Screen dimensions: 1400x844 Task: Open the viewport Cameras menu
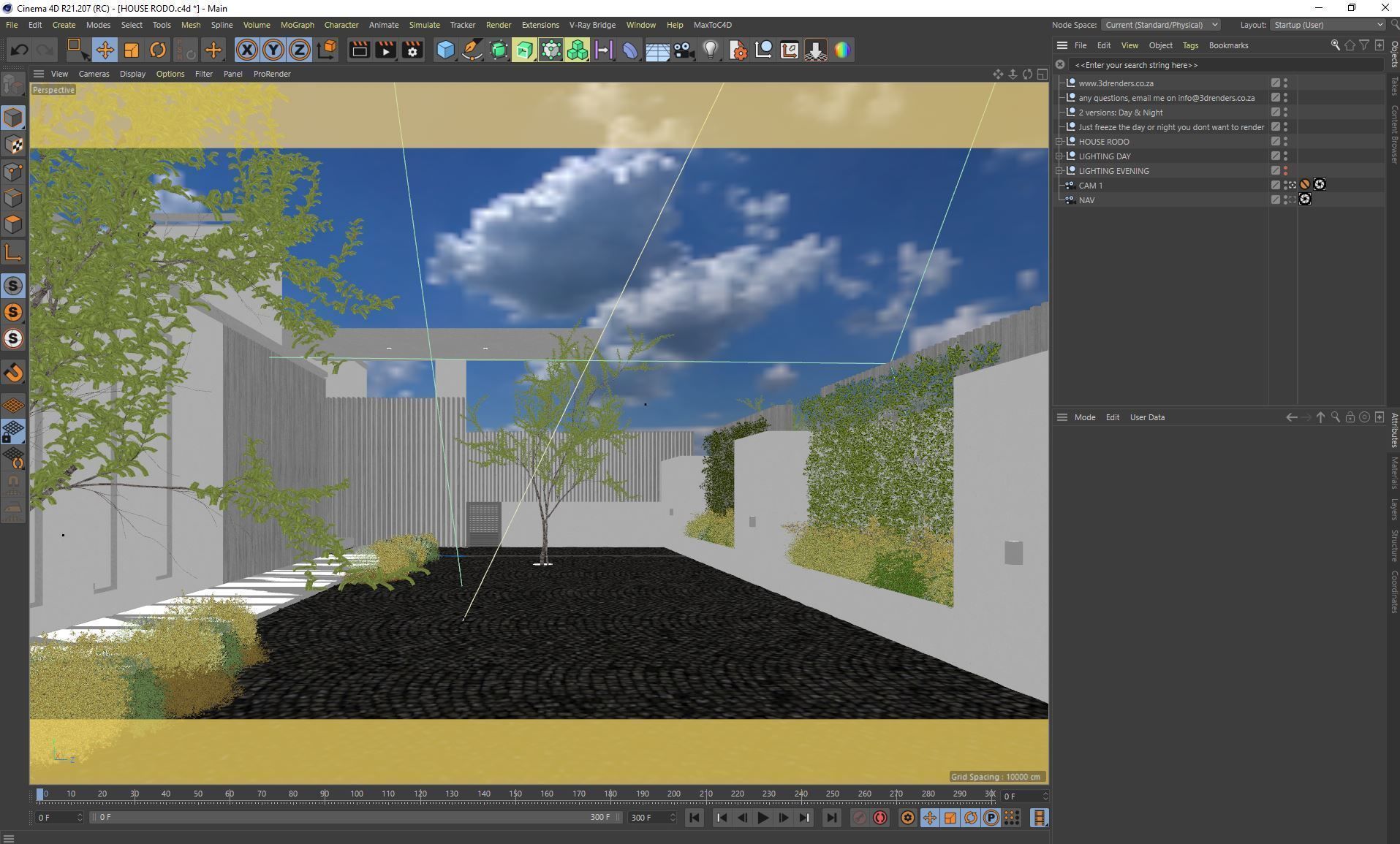click(94, 74)
